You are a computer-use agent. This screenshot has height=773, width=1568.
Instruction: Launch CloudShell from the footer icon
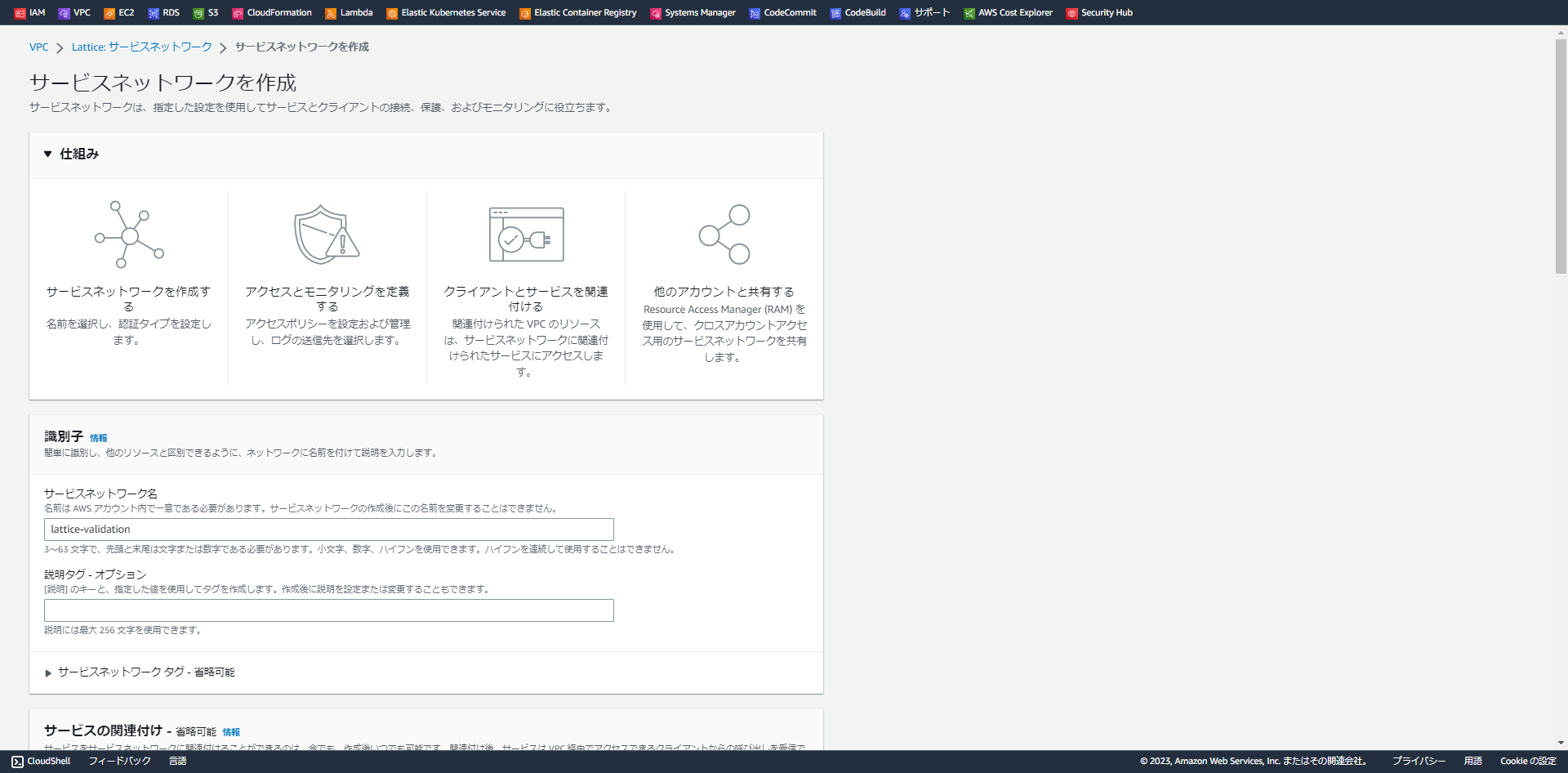[17, 762]
